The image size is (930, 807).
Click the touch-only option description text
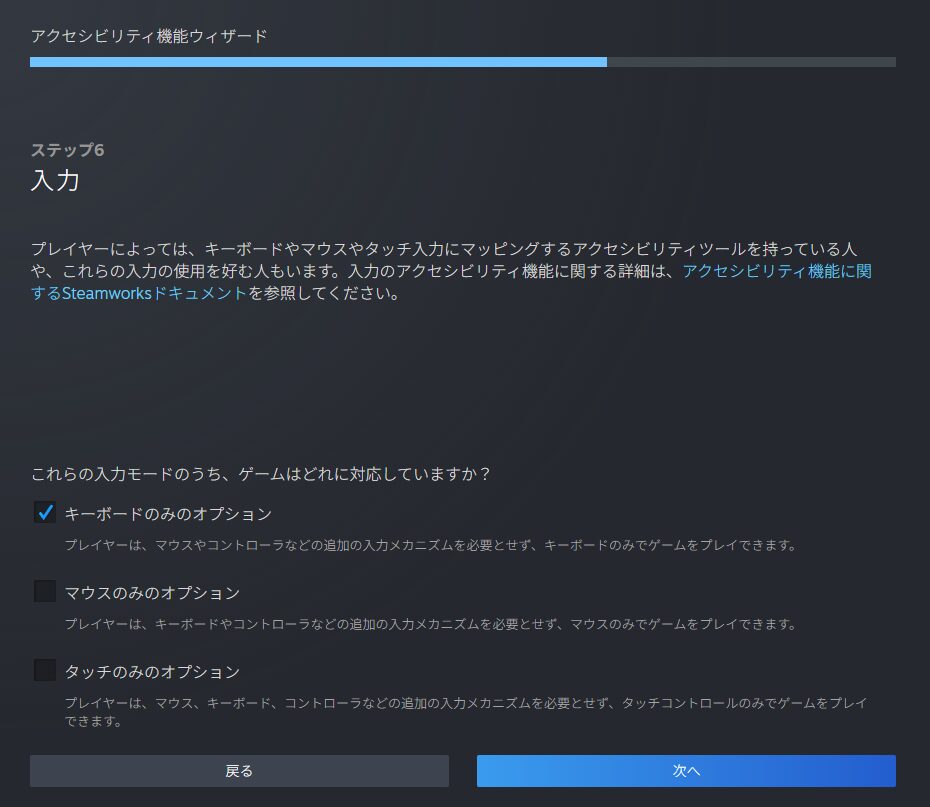[465, 703]
